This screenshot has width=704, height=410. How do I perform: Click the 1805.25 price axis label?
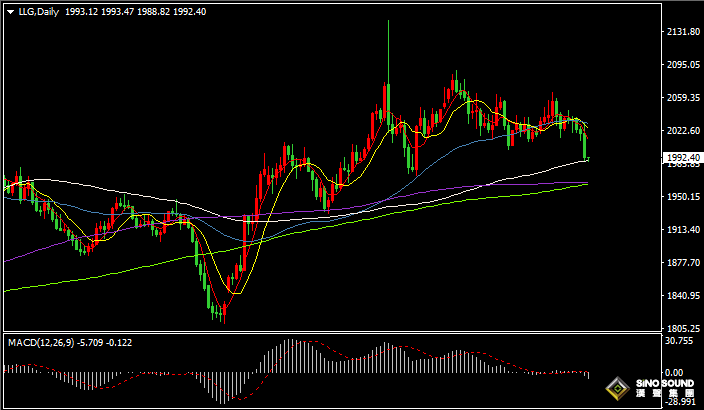click(684, 329)
